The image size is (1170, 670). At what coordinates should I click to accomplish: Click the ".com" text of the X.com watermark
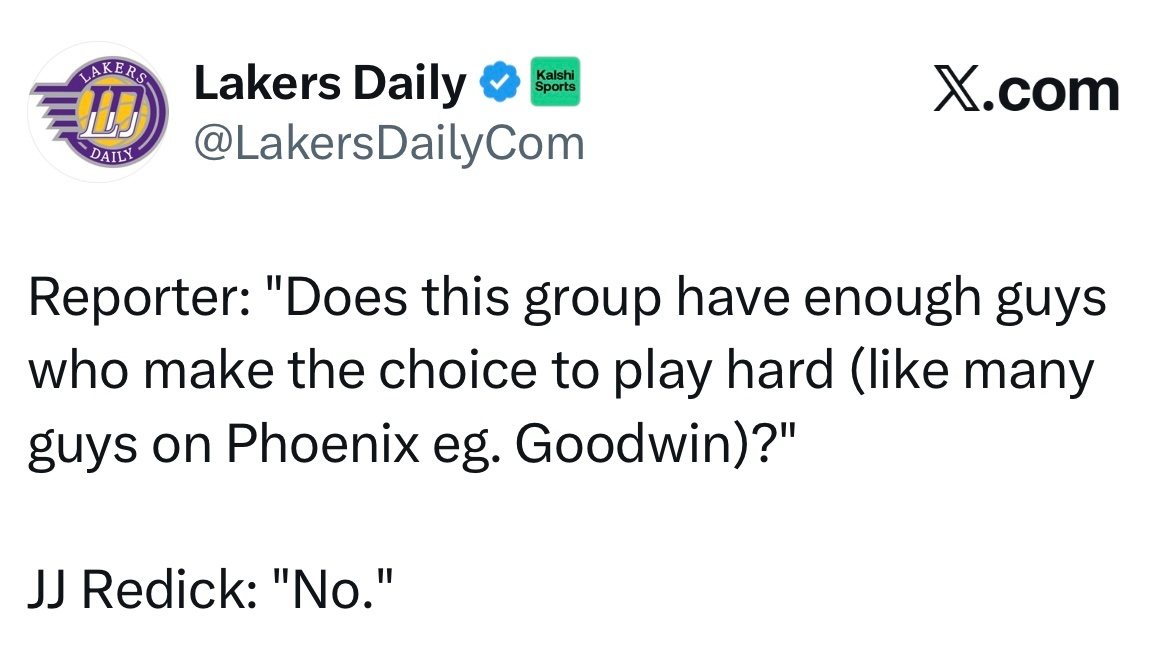(1051, 93)
